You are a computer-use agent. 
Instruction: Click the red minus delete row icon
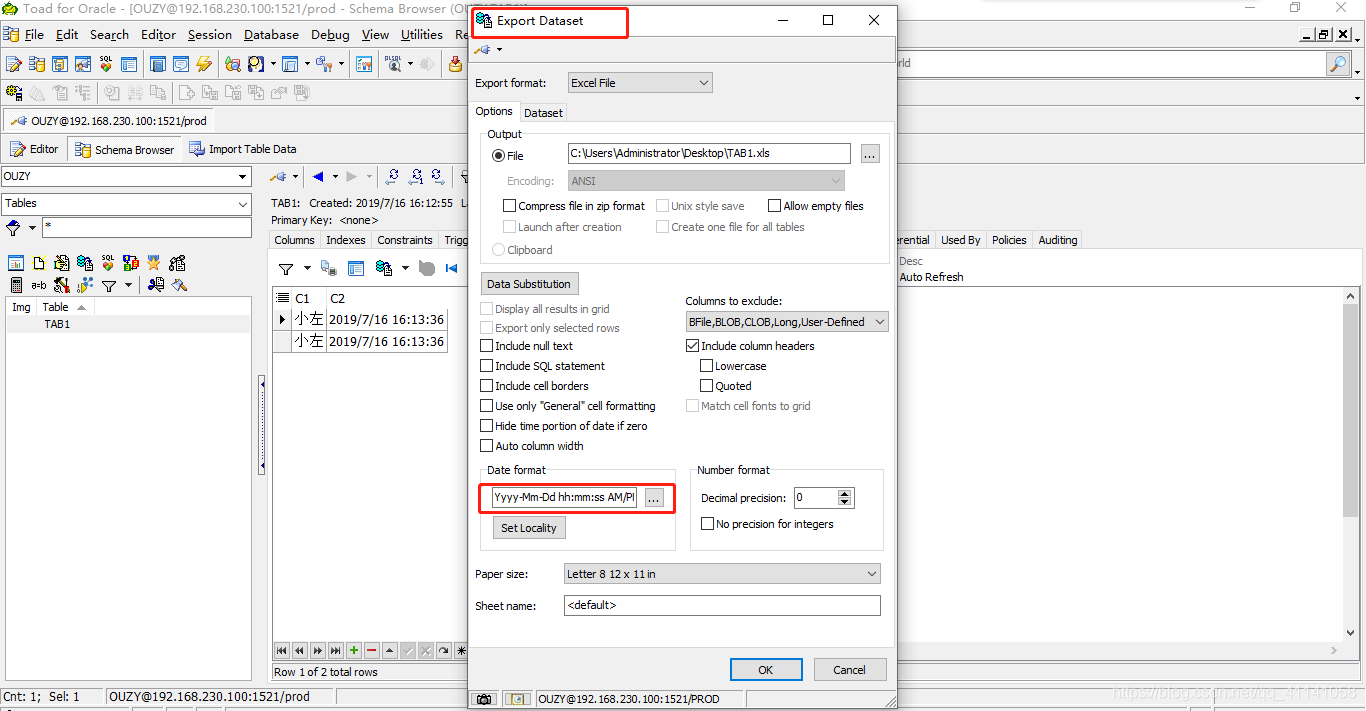click(x=372, y=650)
